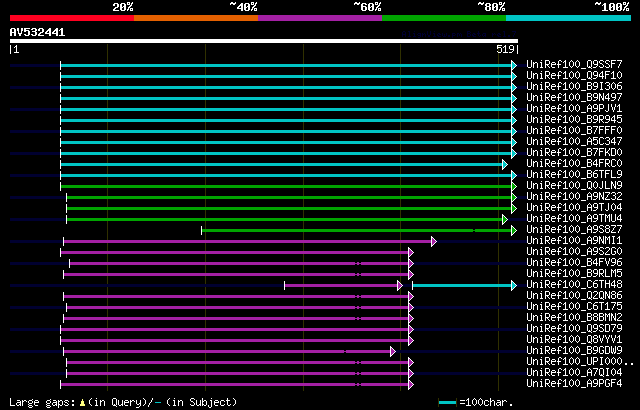
Task: Select label UniRef100_C6TH48
Action: [x=574, y=285]
